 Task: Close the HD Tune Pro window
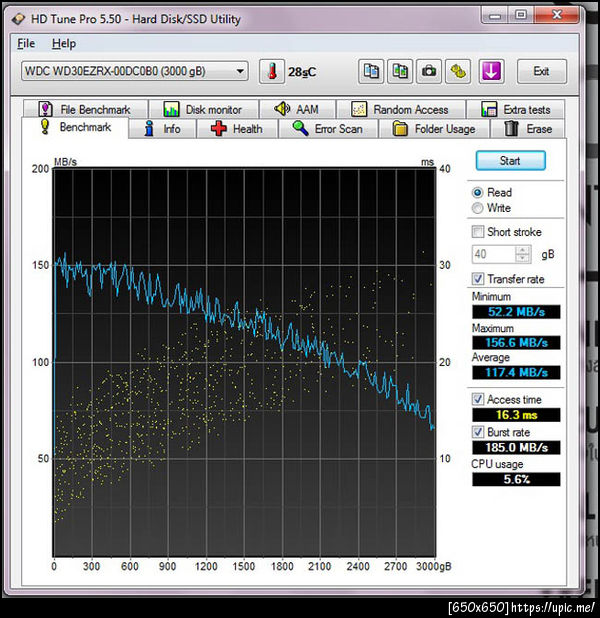pos(556,16)
